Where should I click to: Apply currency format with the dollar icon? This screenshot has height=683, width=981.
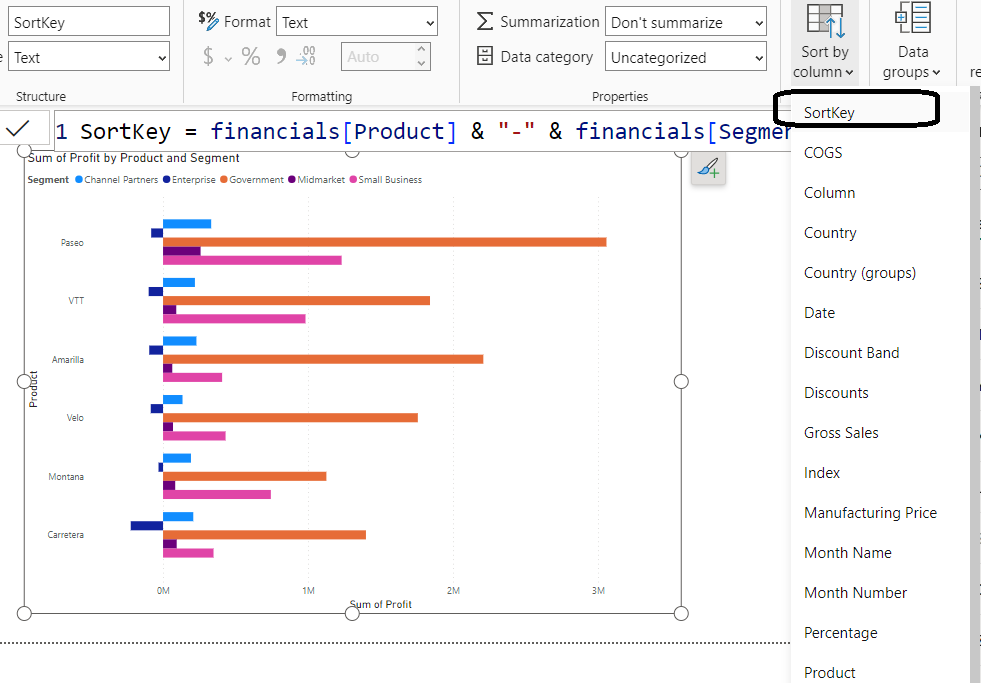click(x=208, y=56)
